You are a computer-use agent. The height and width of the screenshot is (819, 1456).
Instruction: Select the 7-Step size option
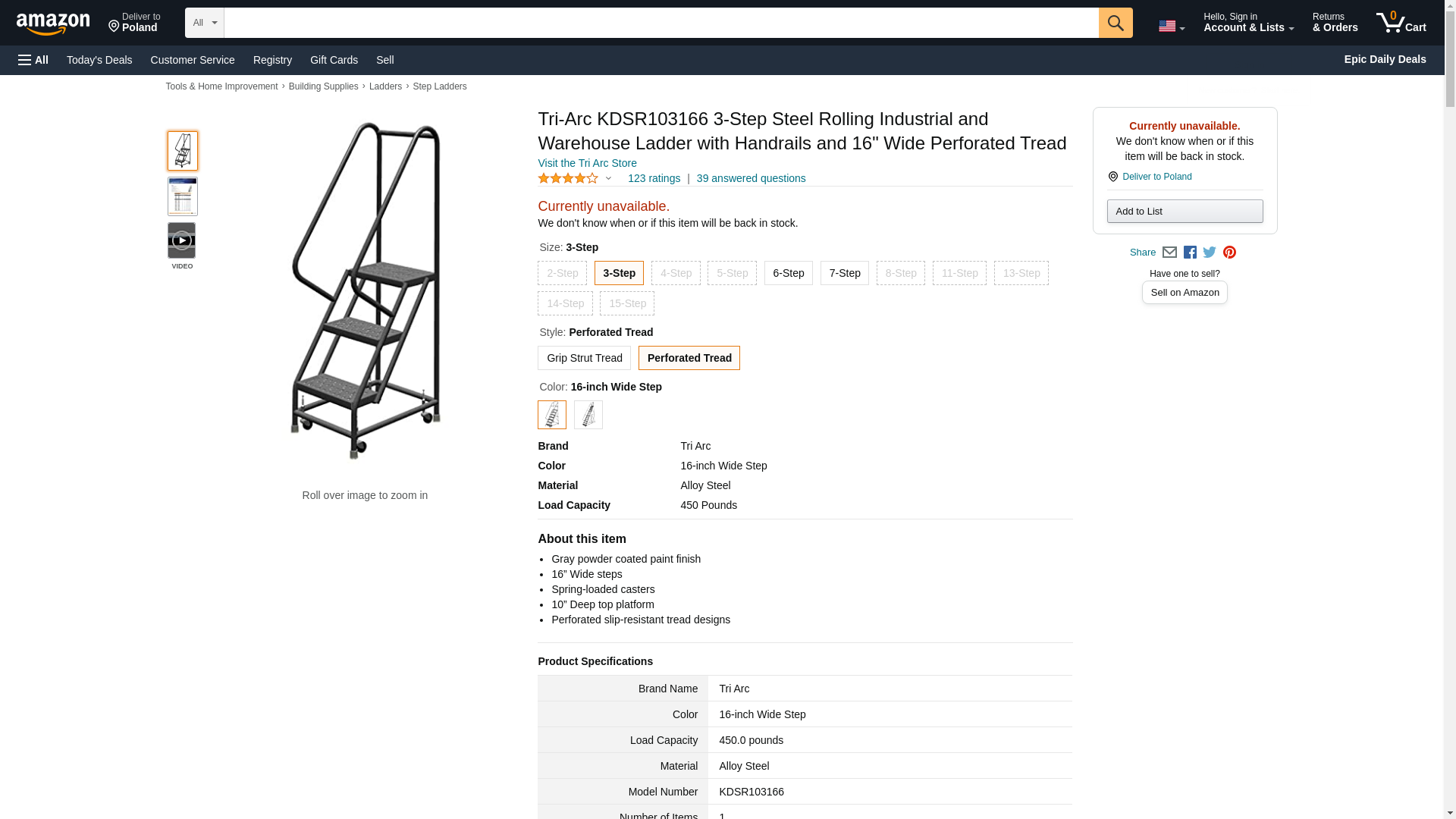point(844,273)
